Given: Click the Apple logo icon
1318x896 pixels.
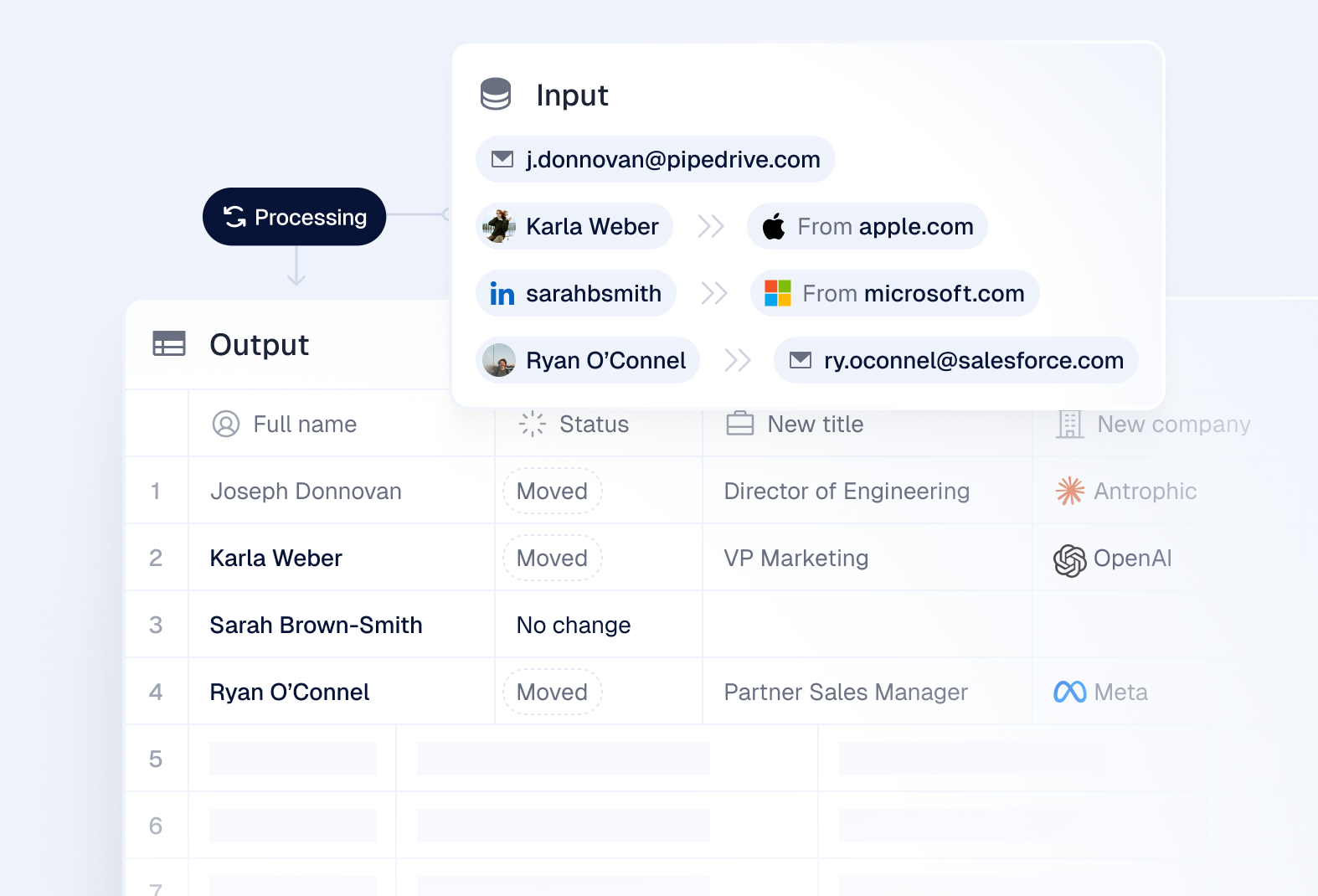Looking at the screenshot, I should (x=774, y=226).
